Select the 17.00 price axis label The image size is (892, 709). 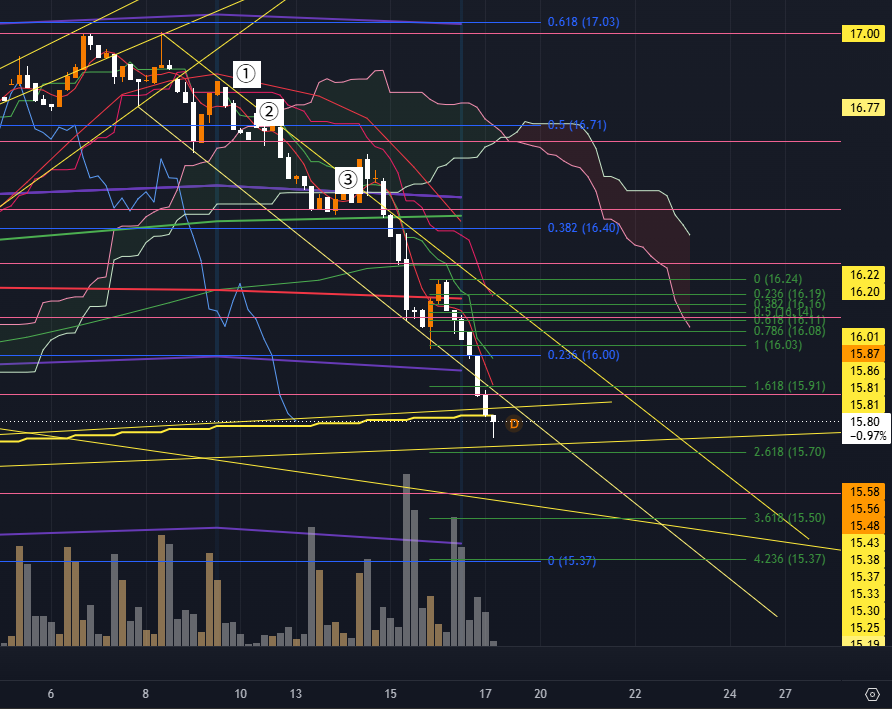coord(864,34)
